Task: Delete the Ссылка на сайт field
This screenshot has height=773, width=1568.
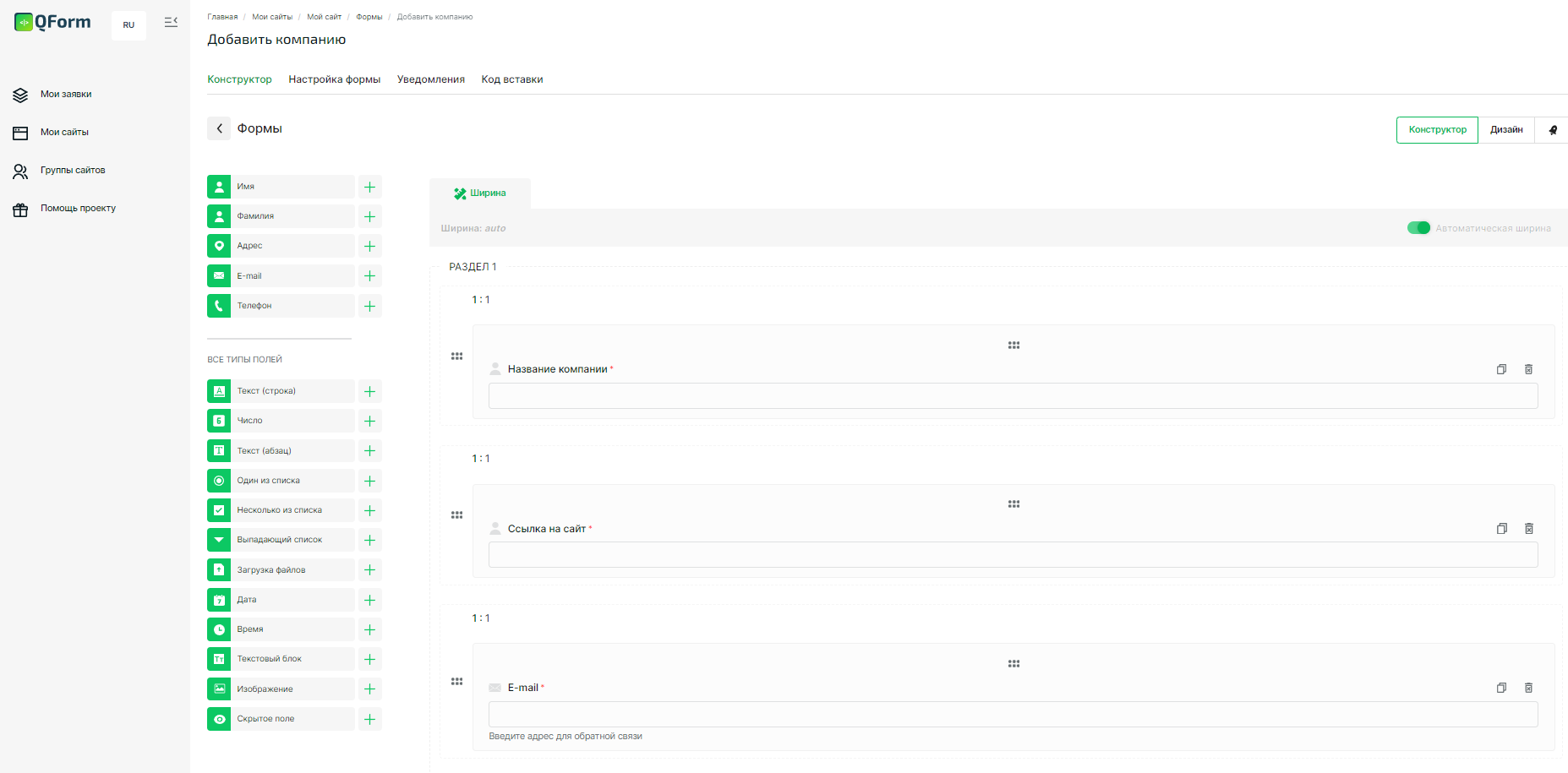Action: tap(1528, 529)
